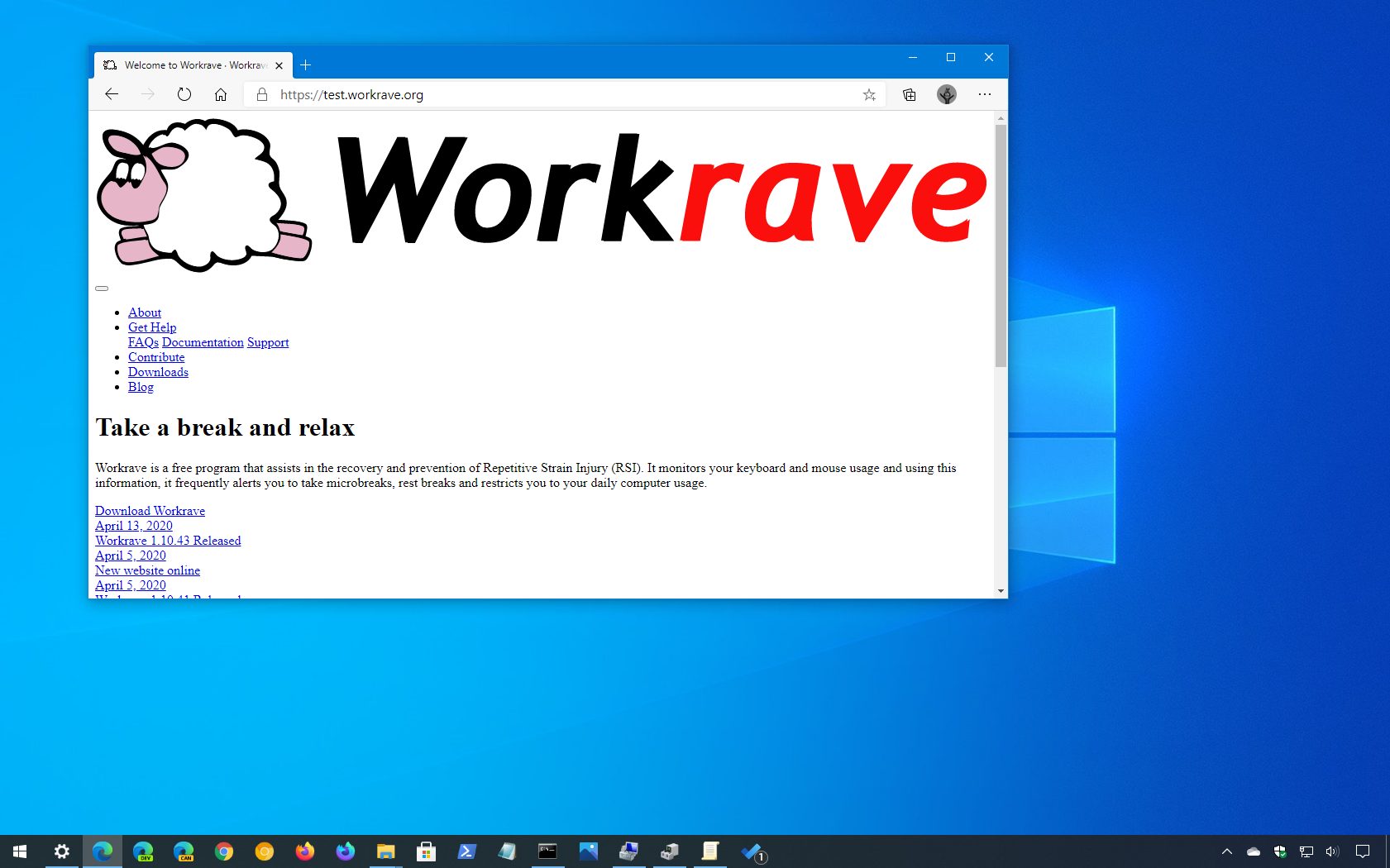Open Microsoft Store from the taskbar
The height and width of the screenshot is (868, 1390).
tap(426, 851)
